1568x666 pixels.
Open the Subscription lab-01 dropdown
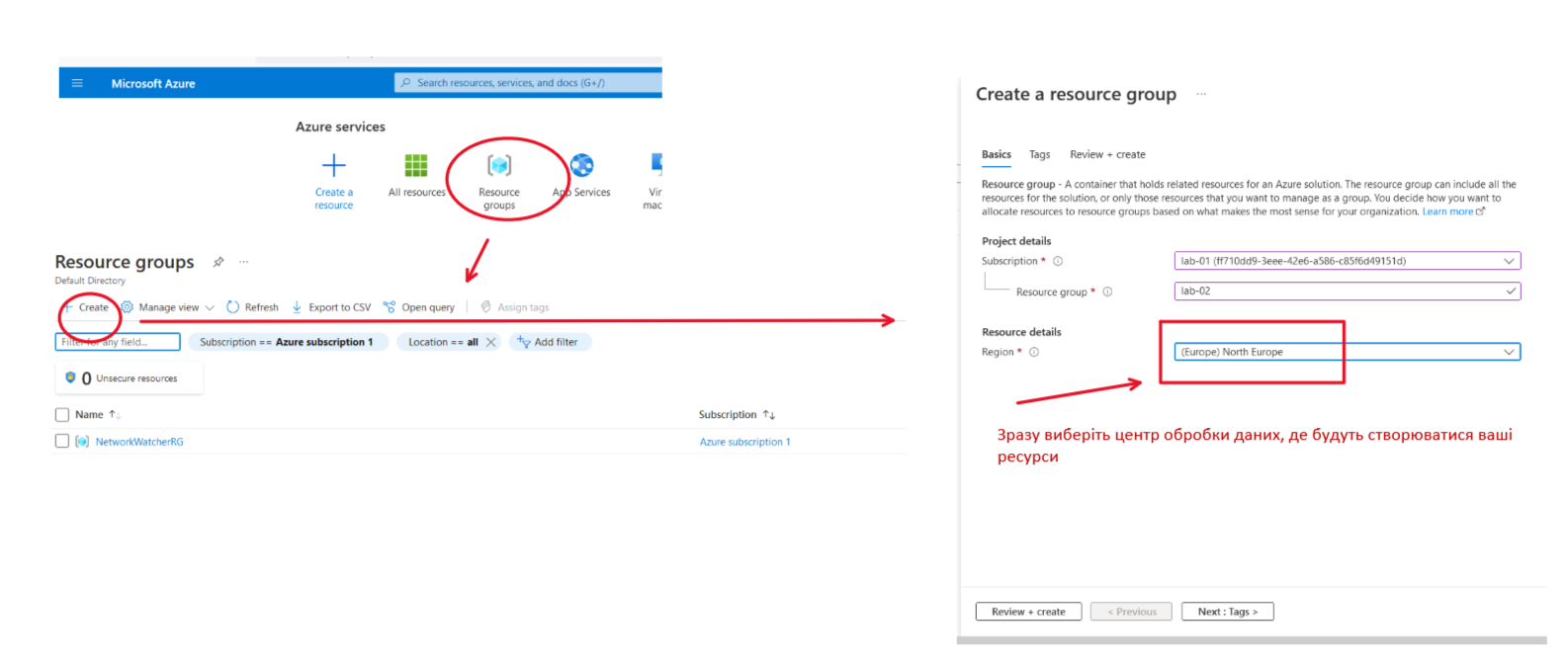[x=1508, y=261]
